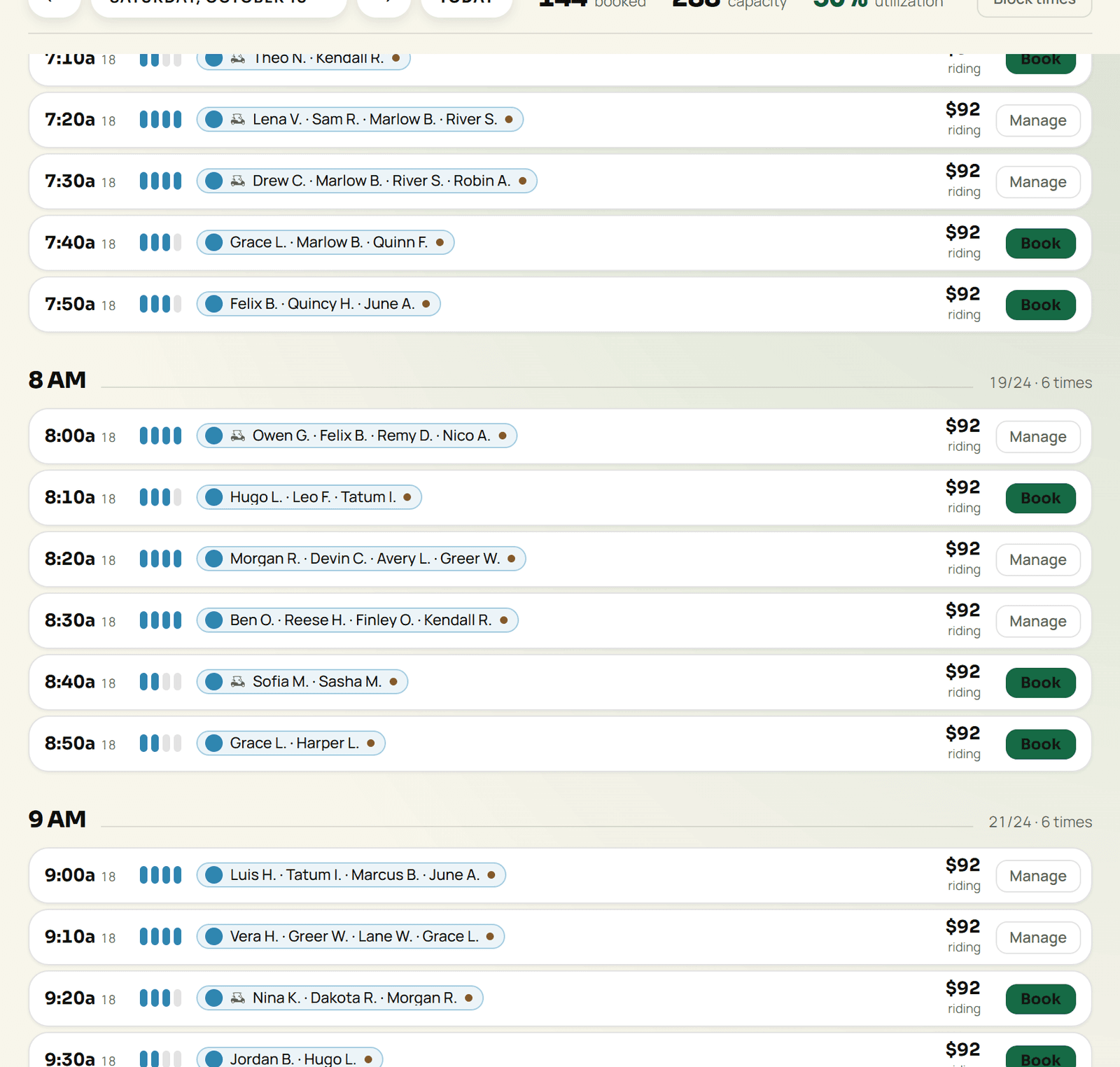Click the blue circle before Morgan R. at 8:20a
The image size is (1120, 1067).
click(214, 559)
